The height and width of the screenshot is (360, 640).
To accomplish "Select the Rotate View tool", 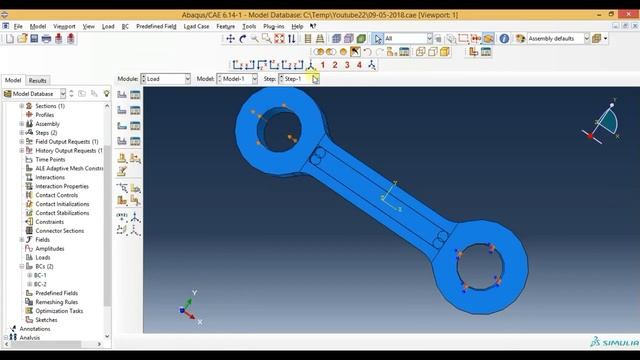I will [x=242, y=39].
